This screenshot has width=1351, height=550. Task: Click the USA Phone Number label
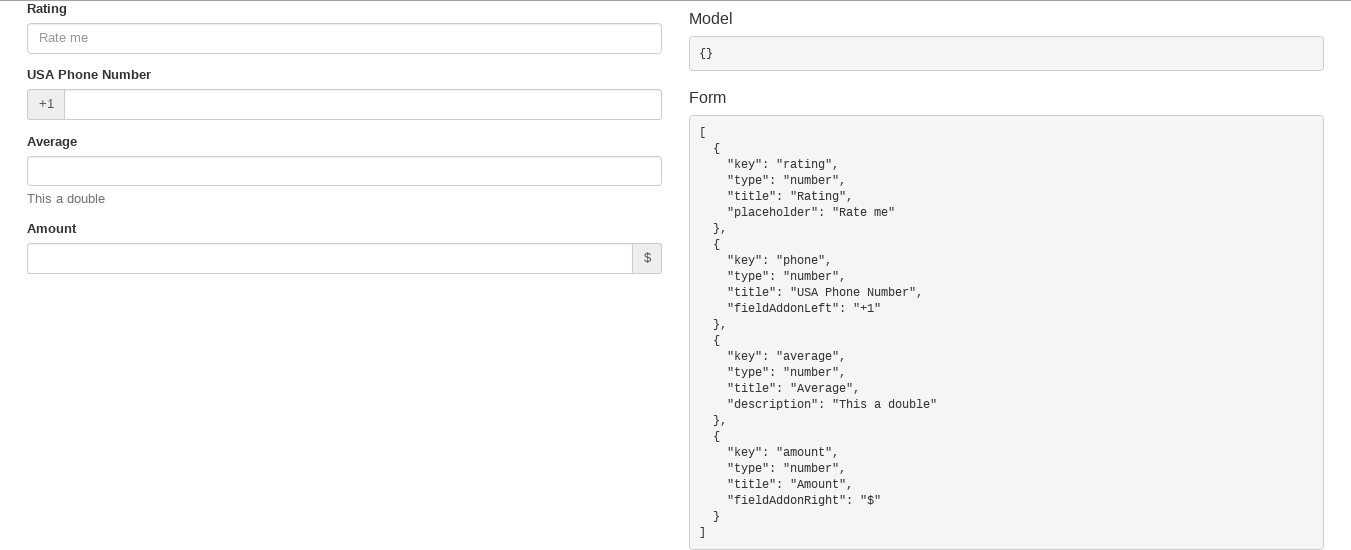pos(89,75)
